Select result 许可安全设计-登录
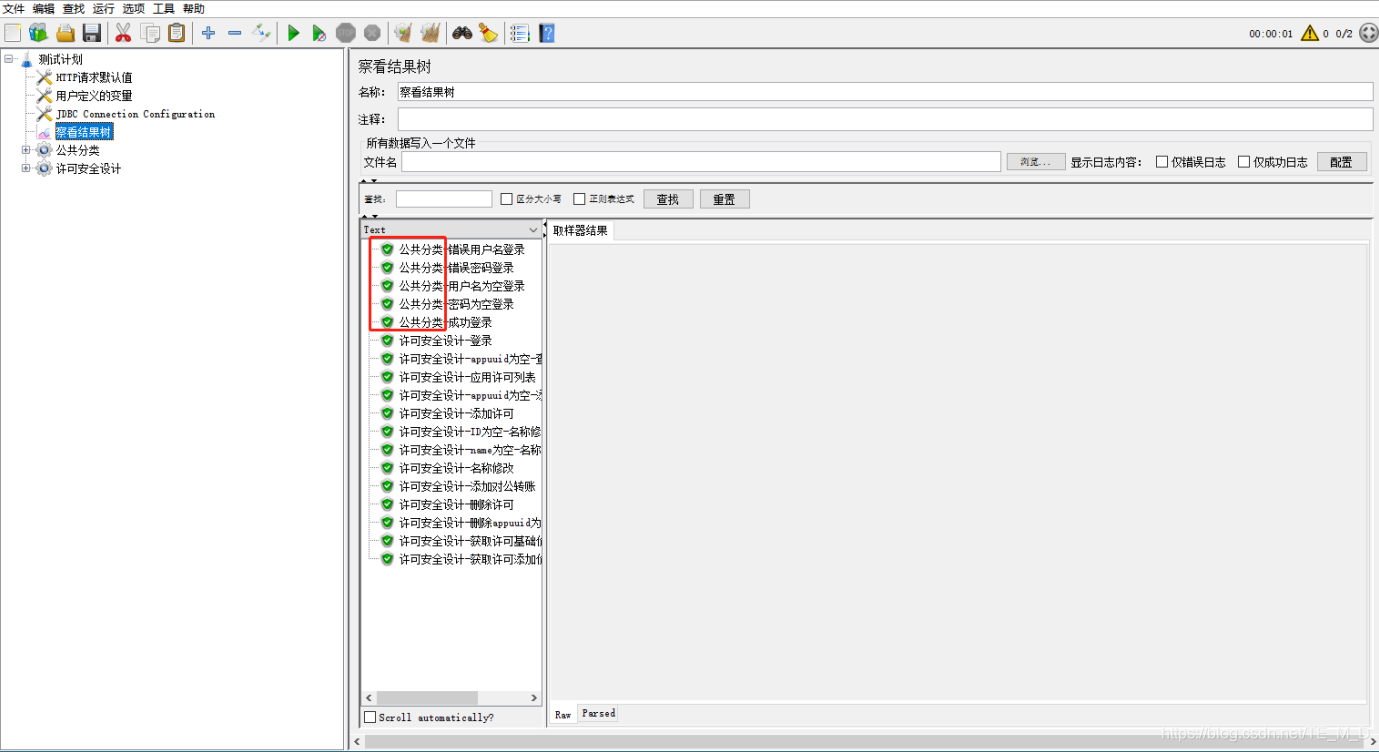The width and height of the screenshot is (1379, 752). tap(445, 340)
